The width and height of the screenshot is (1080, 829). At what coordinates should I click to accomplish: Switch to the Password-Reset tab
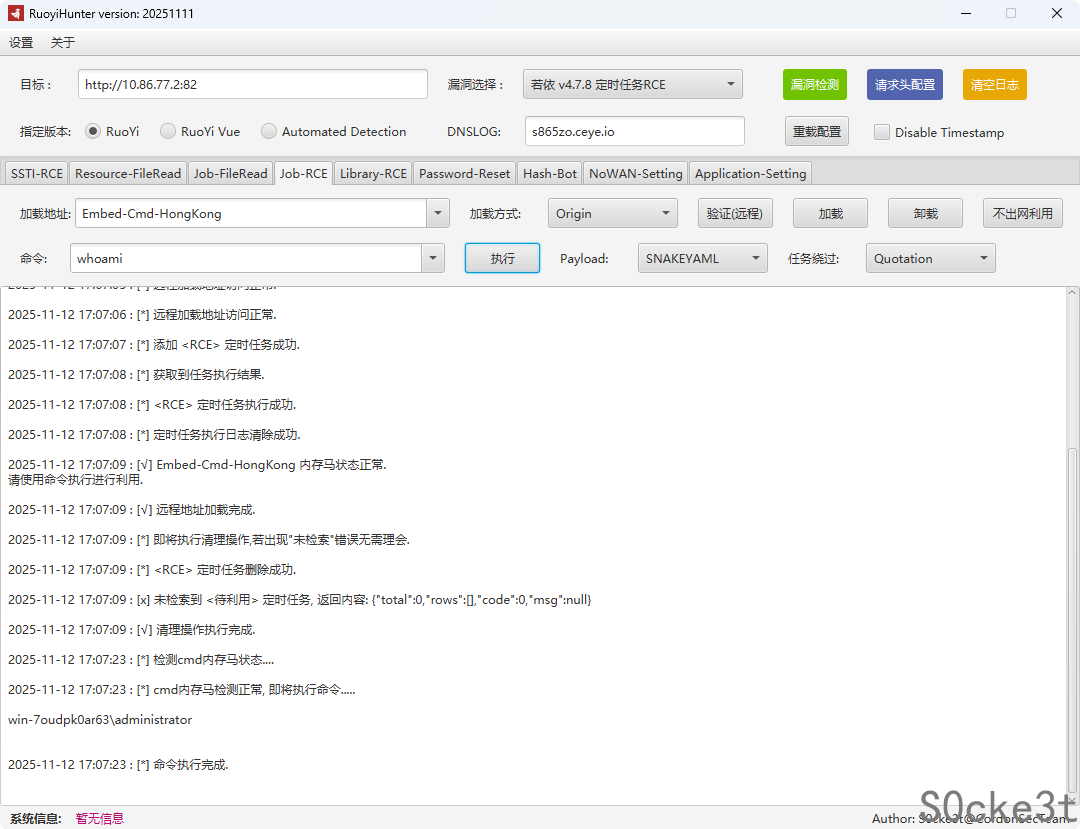pyautogui.click(x=465, y=174)
